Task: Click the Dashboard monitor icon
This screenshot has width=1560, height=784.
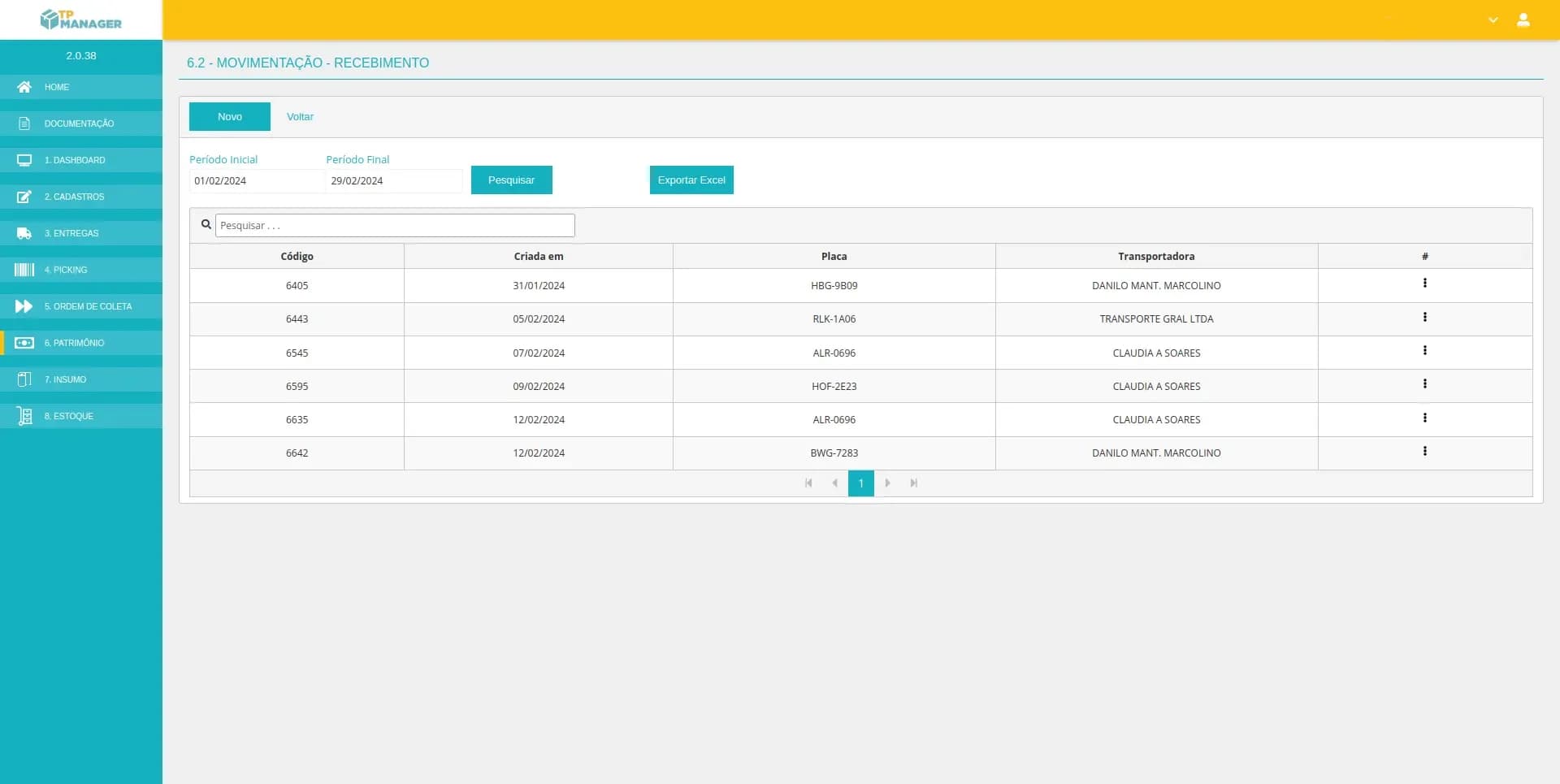Action: 24,160
